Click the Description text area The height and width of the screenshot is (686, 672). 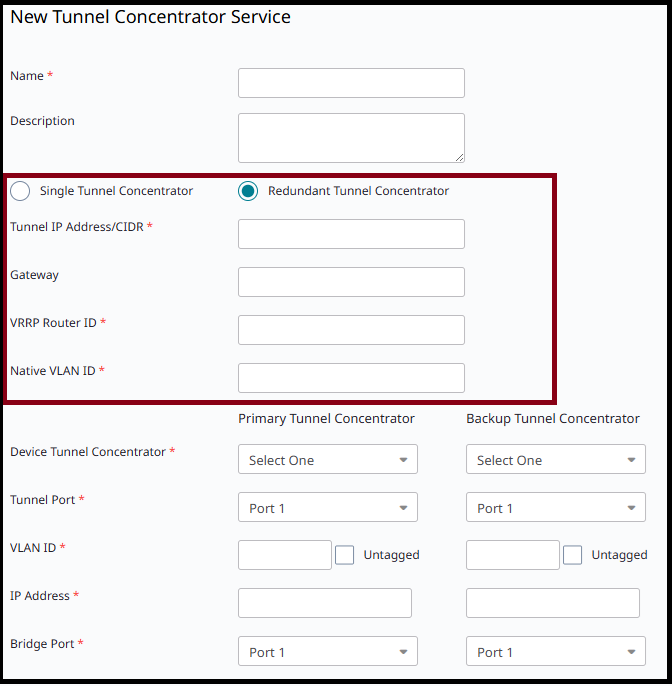tap(351, 137)
